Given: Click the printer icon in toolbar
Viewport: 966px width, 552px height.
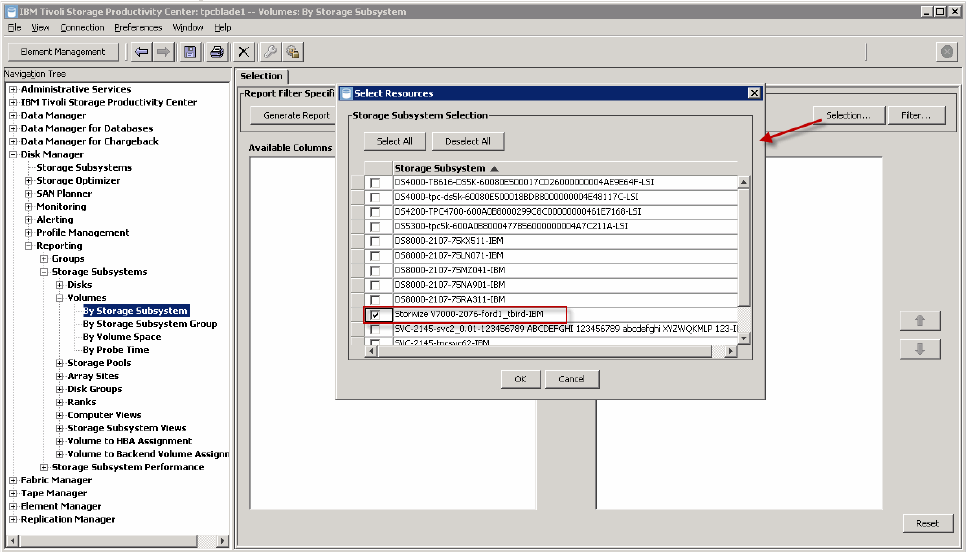Looking at the screenshot, I should 215,52.
